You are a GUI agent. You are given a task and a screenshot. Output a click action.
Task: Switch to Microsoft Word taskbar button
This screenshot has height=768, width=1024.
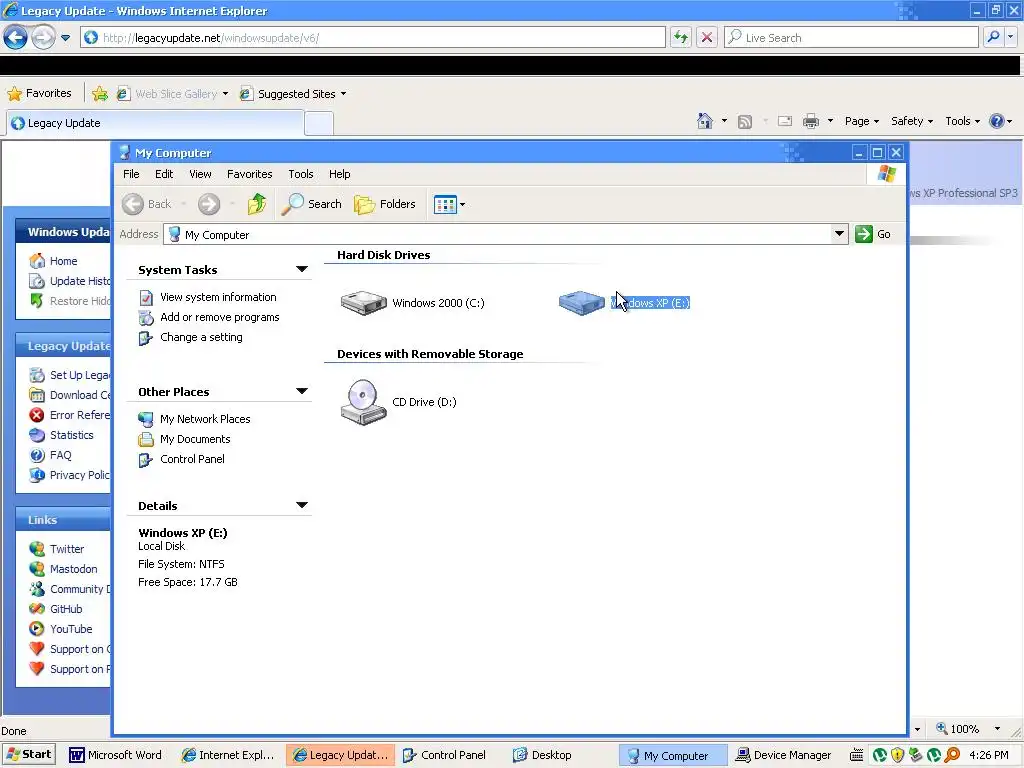point(116,755)
